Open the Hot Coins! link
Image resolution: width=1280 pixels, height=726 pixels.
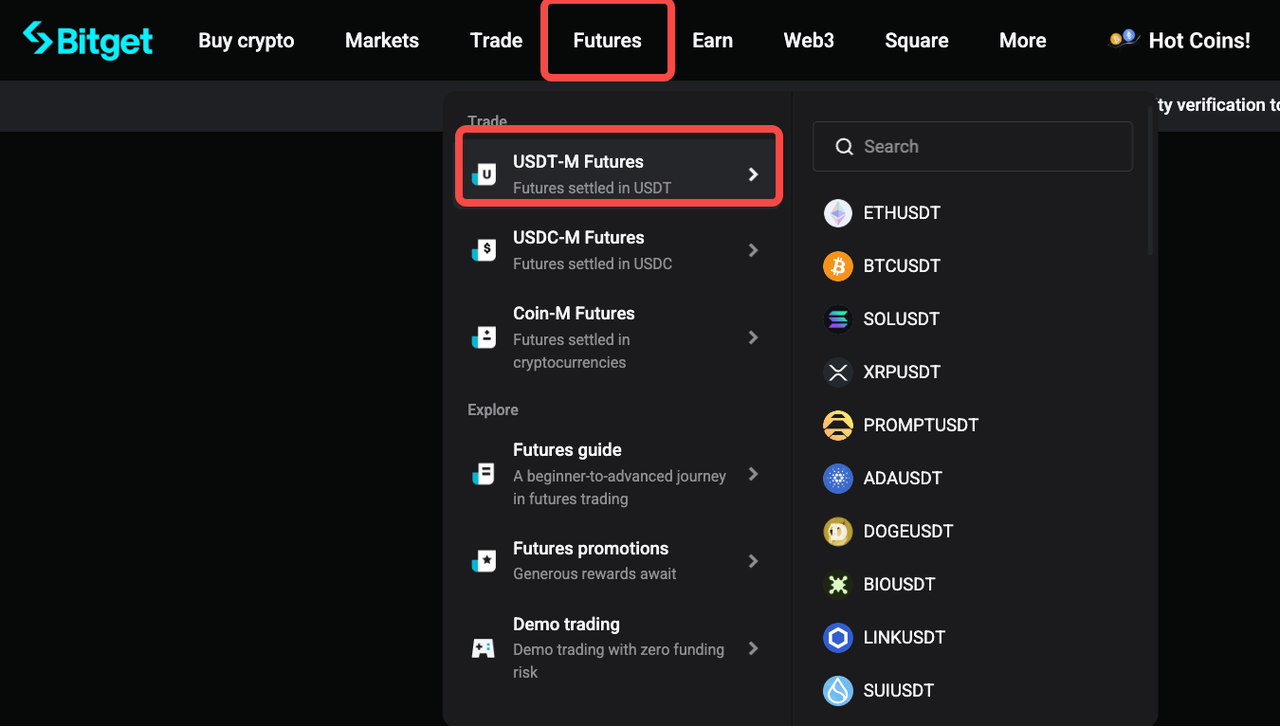coord(1199,40)
